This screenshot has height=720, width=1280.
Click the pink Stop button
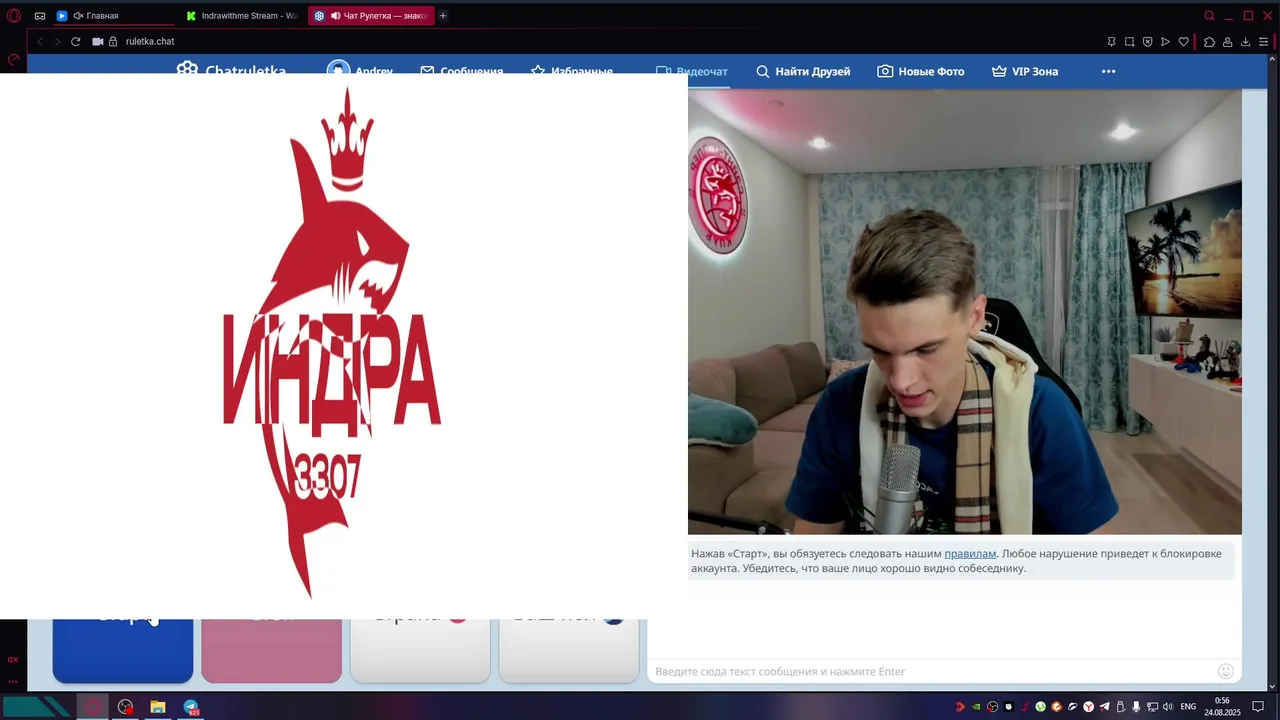(x=271, y=650)
